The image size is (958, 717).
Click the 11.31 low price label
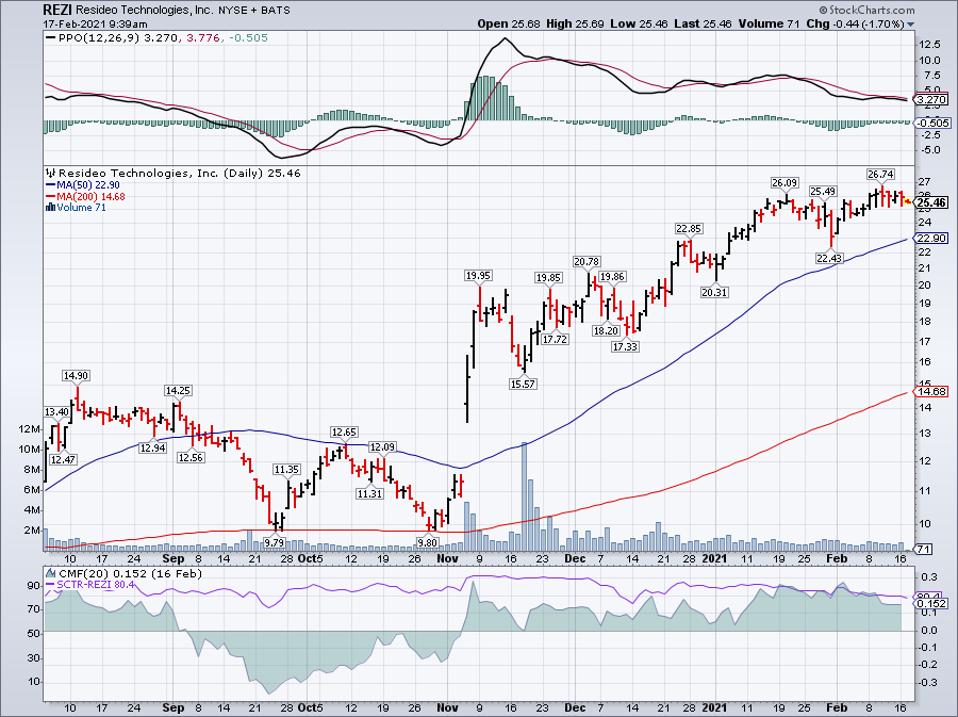(370, 494)
